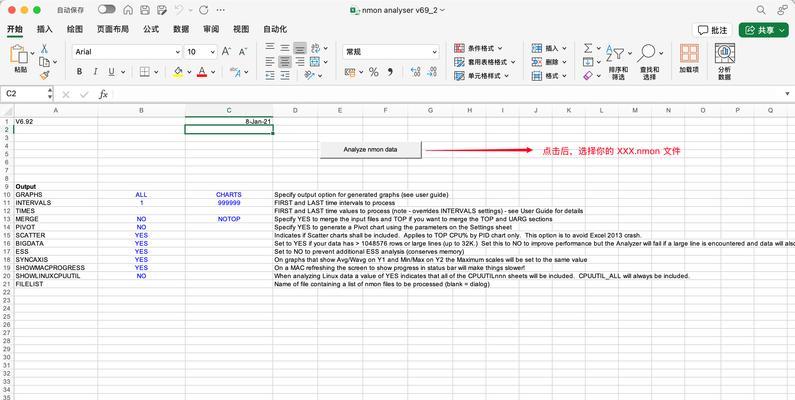The height and width of the screenshot is (400, 795).
Task: Click the Analyze Data (分析数据) icon
Action: pos(725,61)
